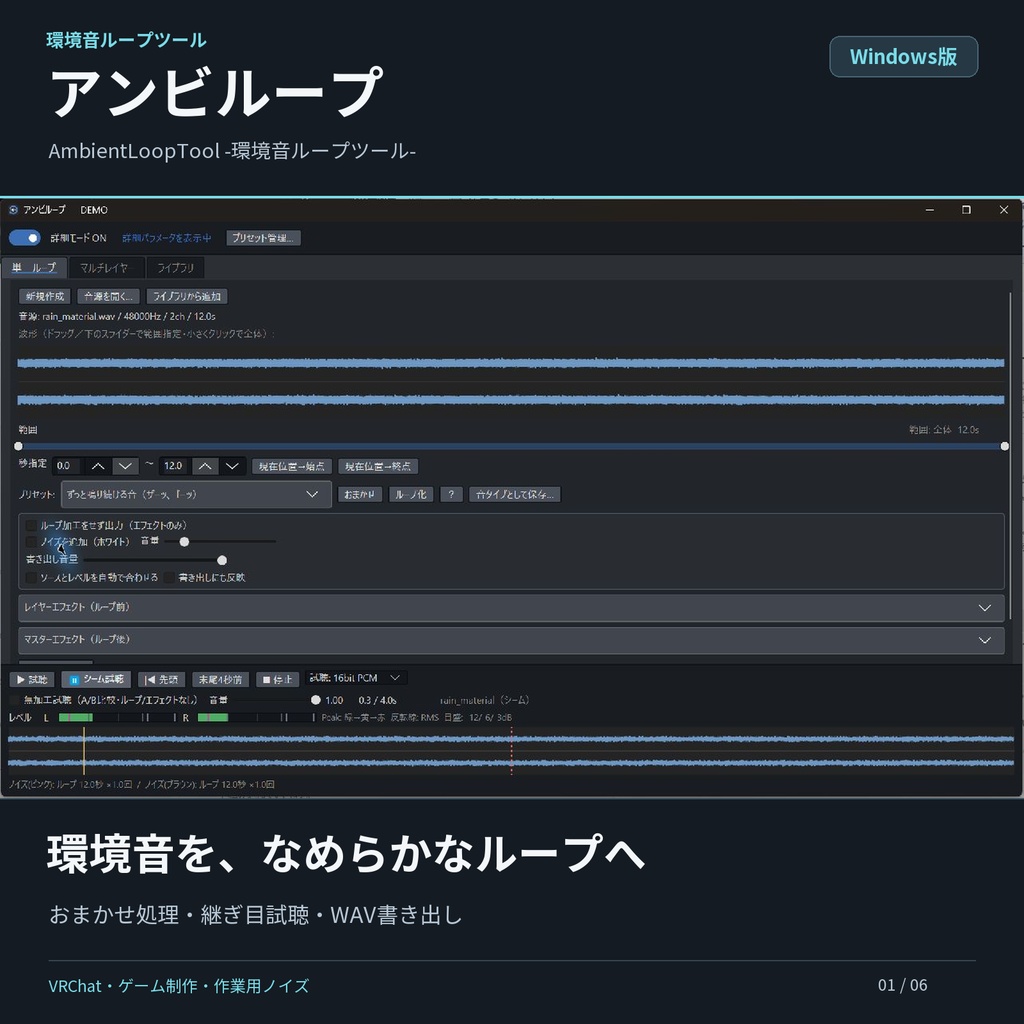The width and height of the screenshot is (1024, 1024).
Task: Click the L channel level meter
Action: (118, 718)
